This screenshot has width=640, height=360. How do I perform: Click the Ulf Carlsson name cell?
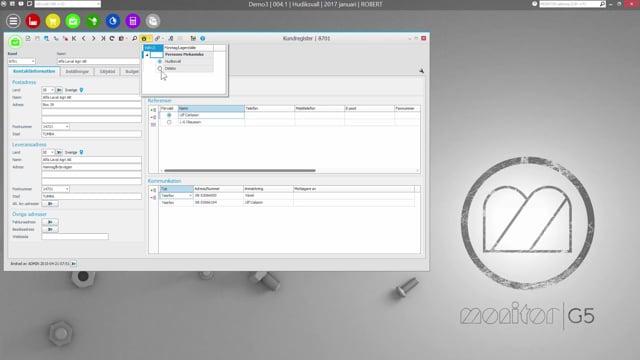point(211,115)
